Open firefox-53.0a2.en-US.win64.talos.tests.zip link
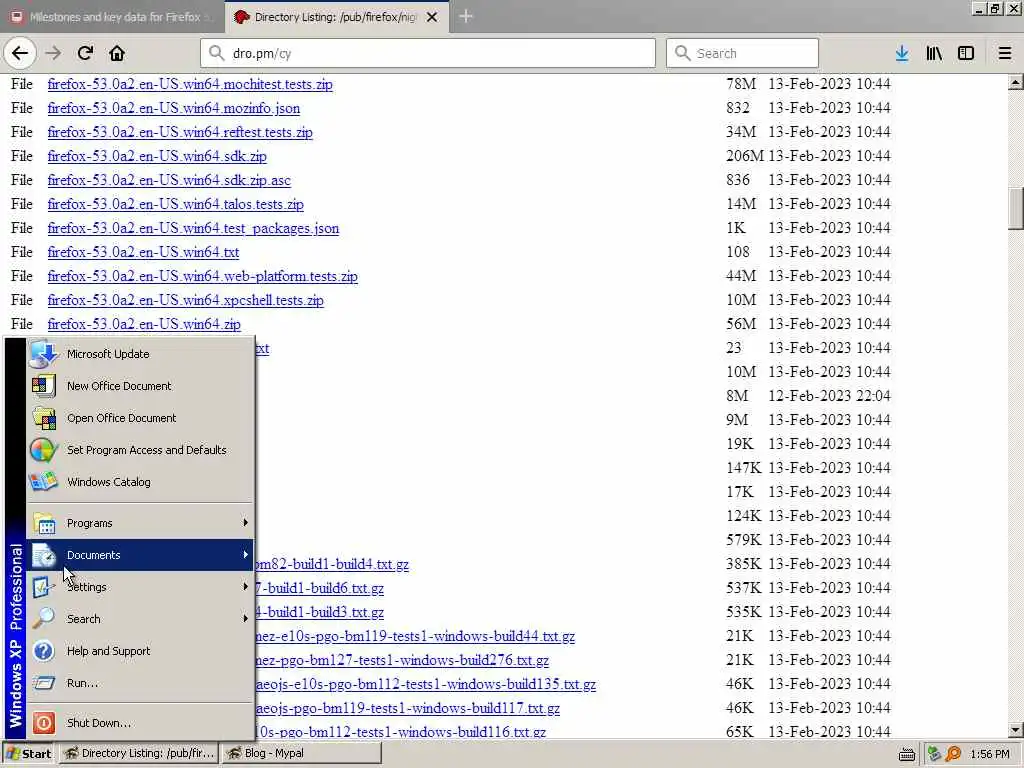The height and width of the screenshot is (768, 1024). coord(176,204)
